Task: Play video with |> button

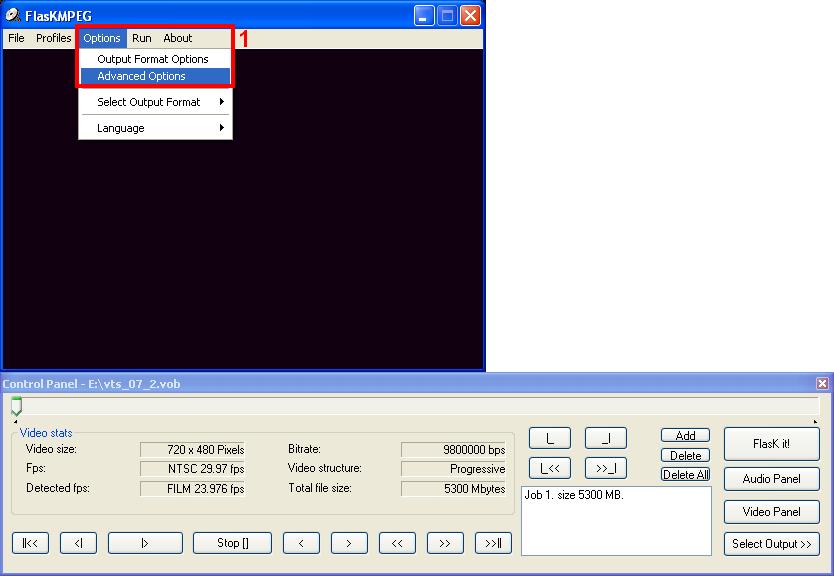Action: point(145,543)
